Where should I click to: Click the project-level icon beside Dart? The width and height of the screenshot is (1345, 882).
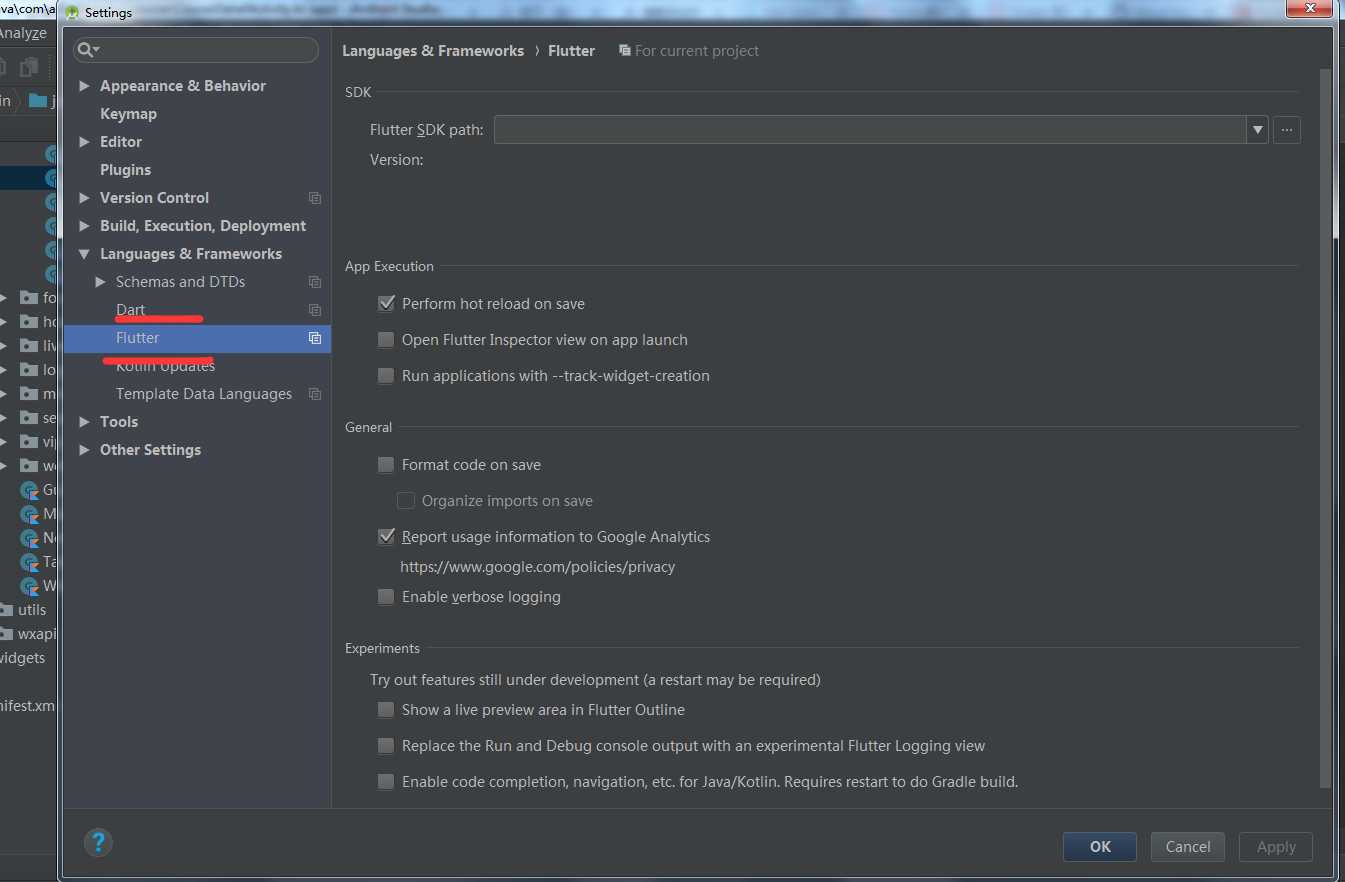coord(315,310)
